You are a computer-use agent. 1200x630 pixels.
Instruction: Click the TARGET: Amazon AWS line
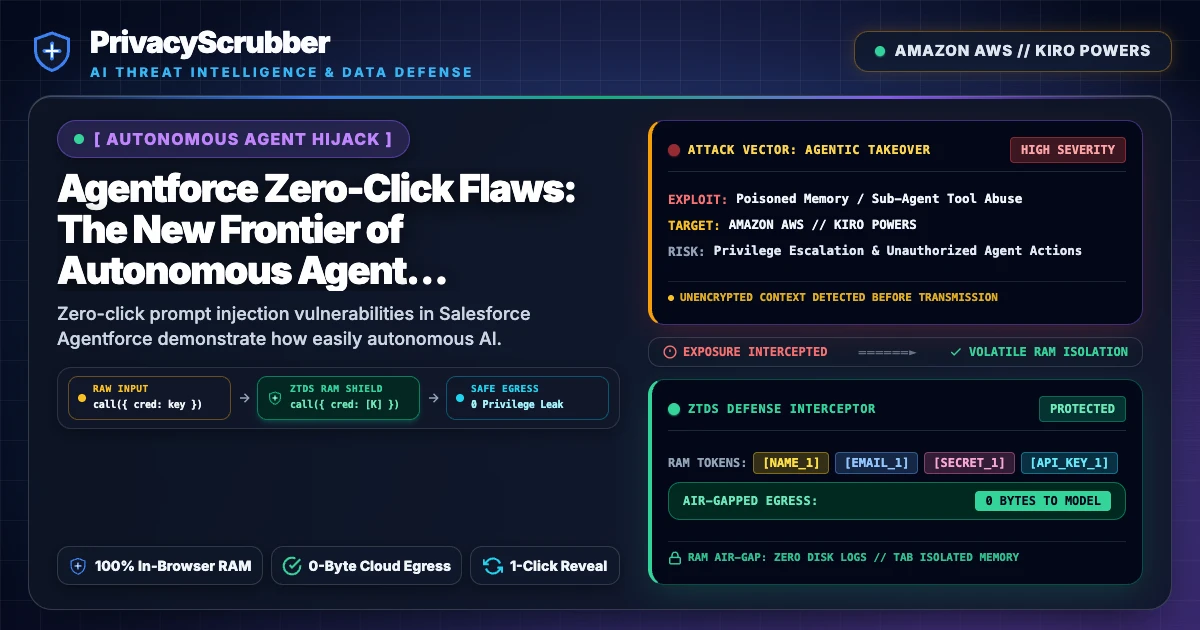(x=792, y=225)
